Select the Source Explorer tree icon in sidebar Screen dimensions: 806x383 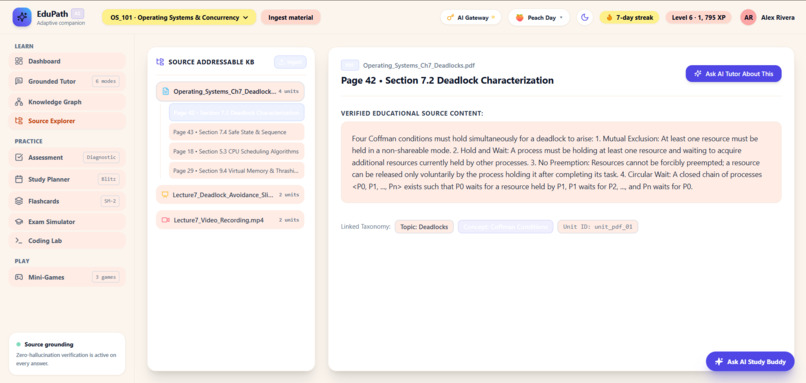(x=19, y=121)
